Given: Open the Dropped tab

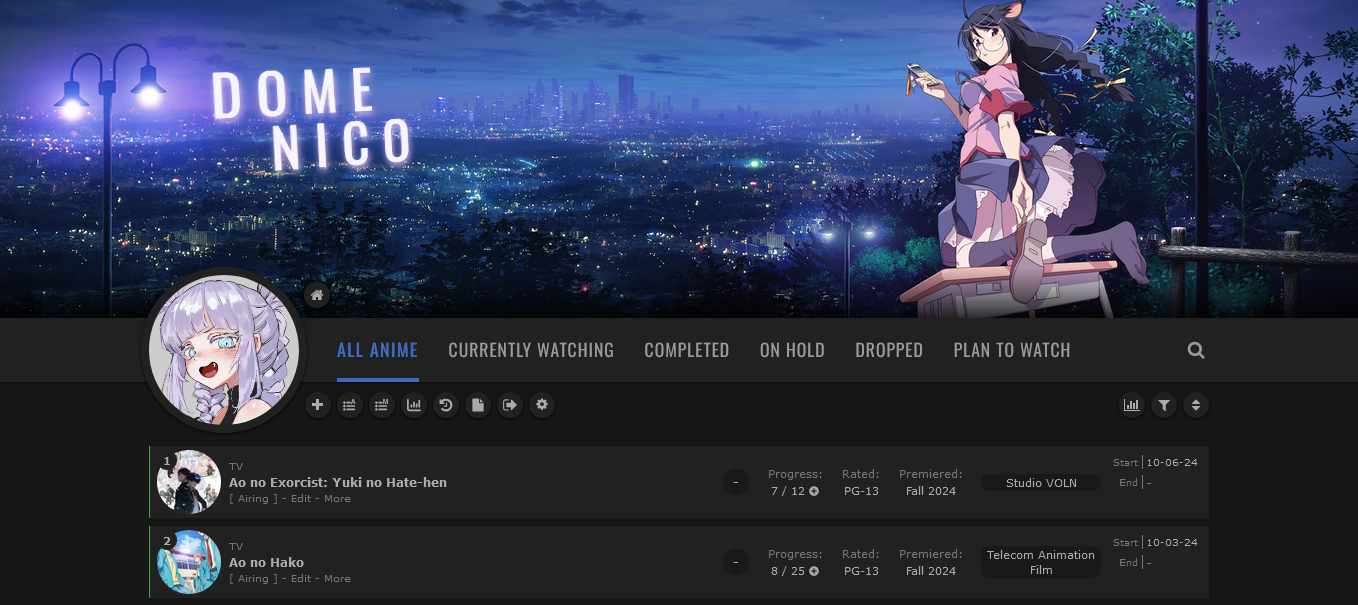Looking at the screenshot, I should pyautogui.click(x=889, y=350).
